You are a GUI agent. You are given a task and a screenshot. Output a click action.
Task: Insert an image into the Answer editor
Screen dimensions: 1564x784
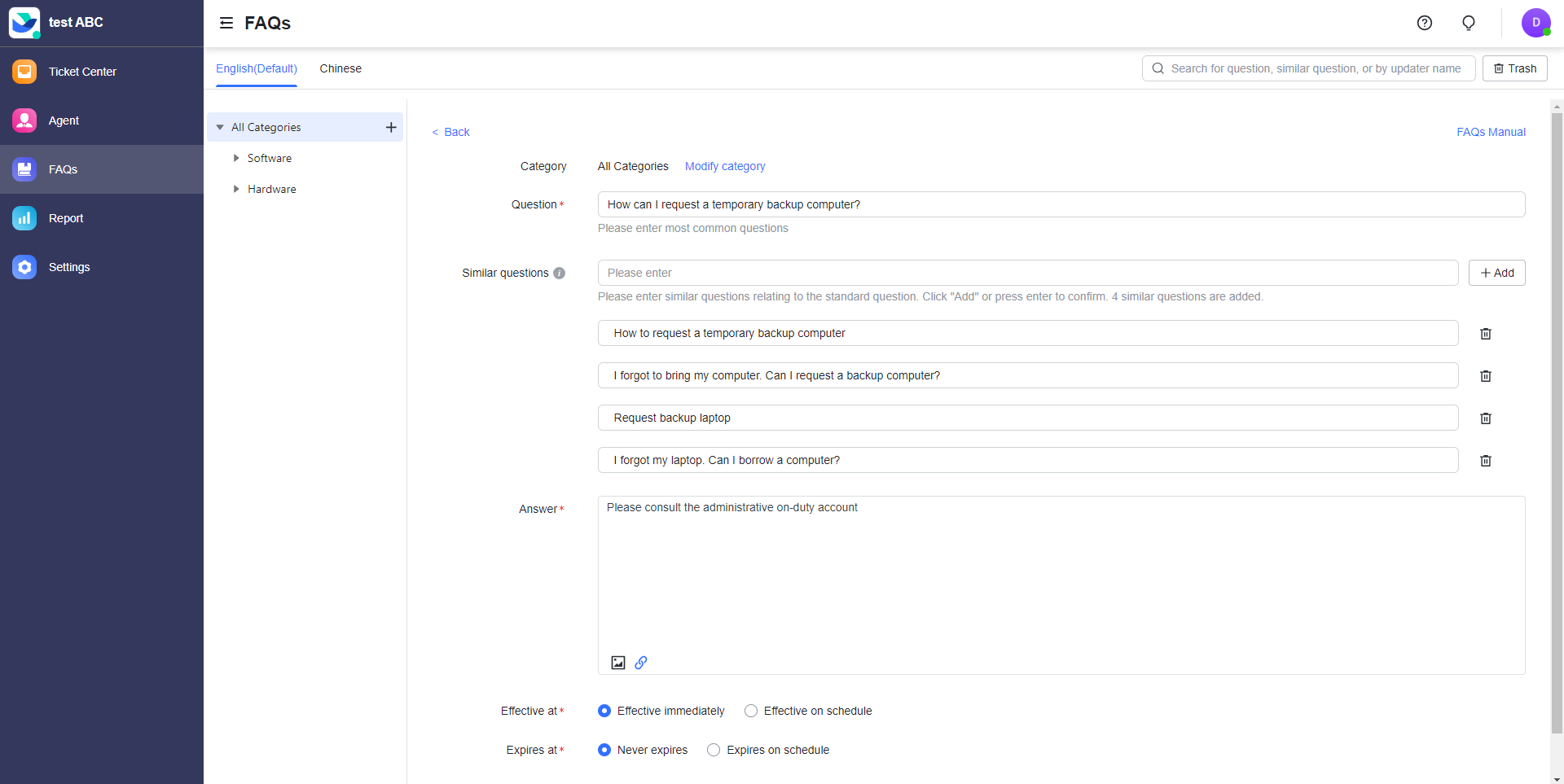pos(618,662)
